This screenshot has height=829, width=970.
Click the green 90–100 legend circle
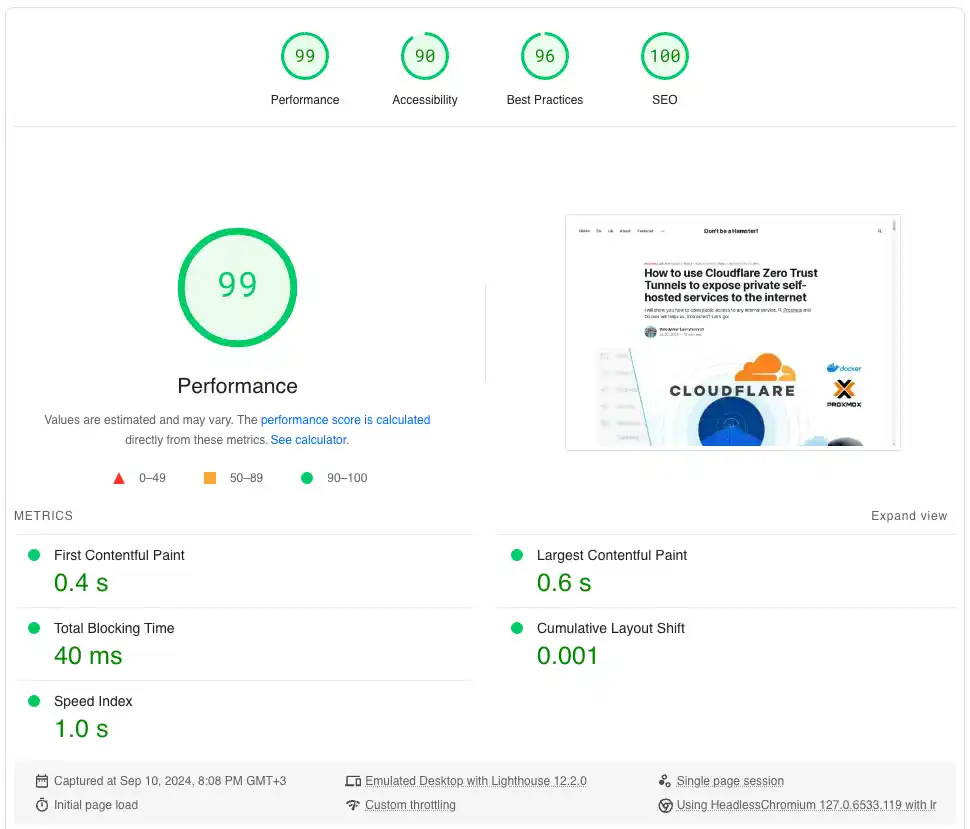pos(307,478)
